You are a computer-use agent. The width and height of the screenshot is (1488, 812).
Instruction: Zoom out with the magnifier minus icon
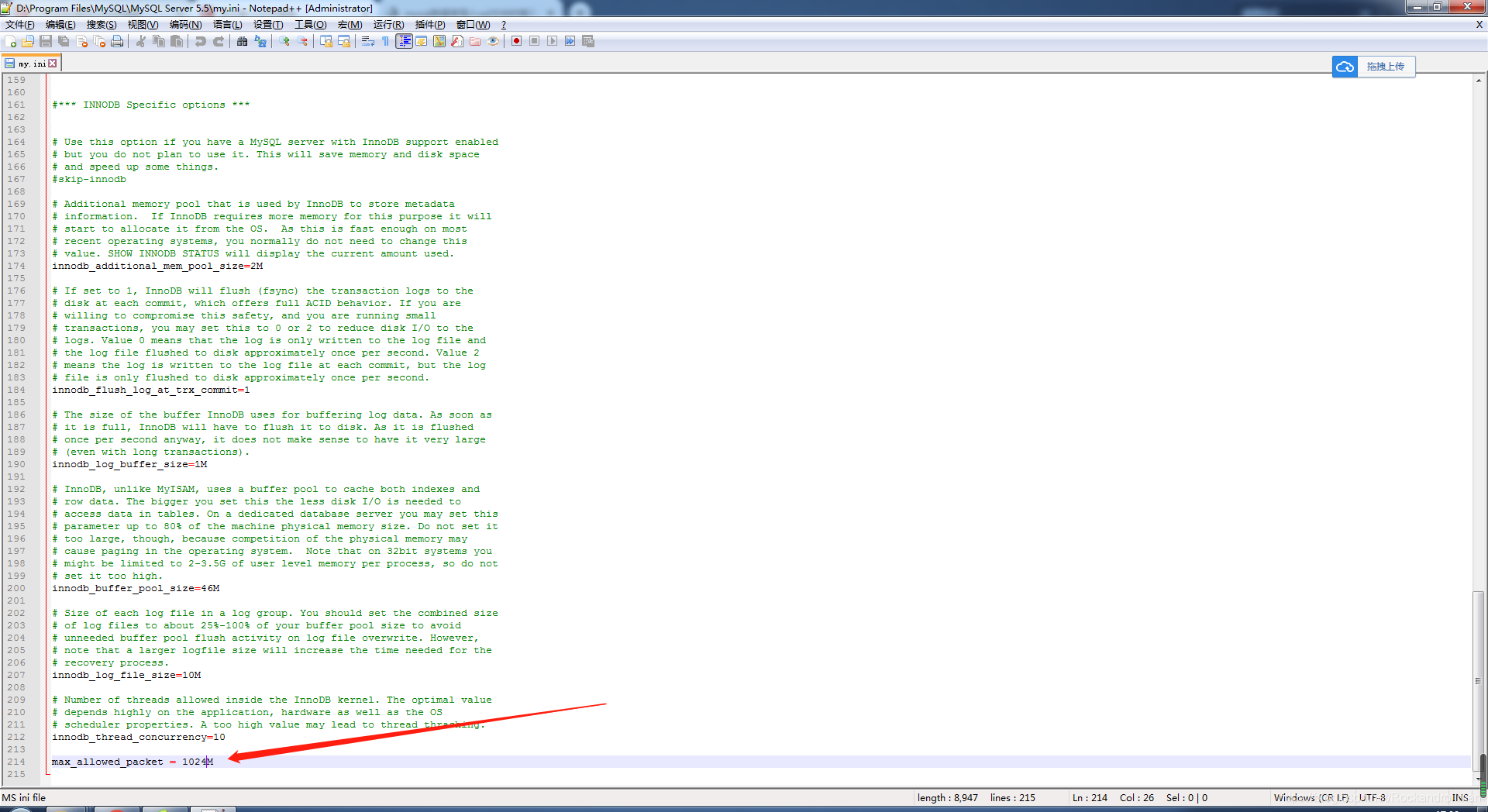302,41
